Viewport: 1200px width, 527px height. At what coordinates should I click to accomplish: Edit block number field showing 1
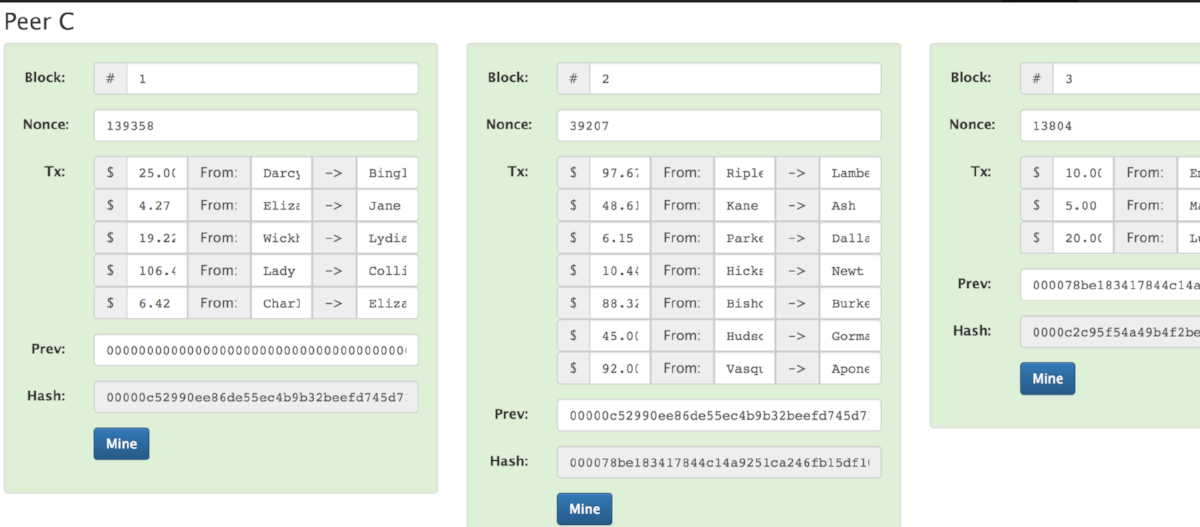[x=272, y=79]
